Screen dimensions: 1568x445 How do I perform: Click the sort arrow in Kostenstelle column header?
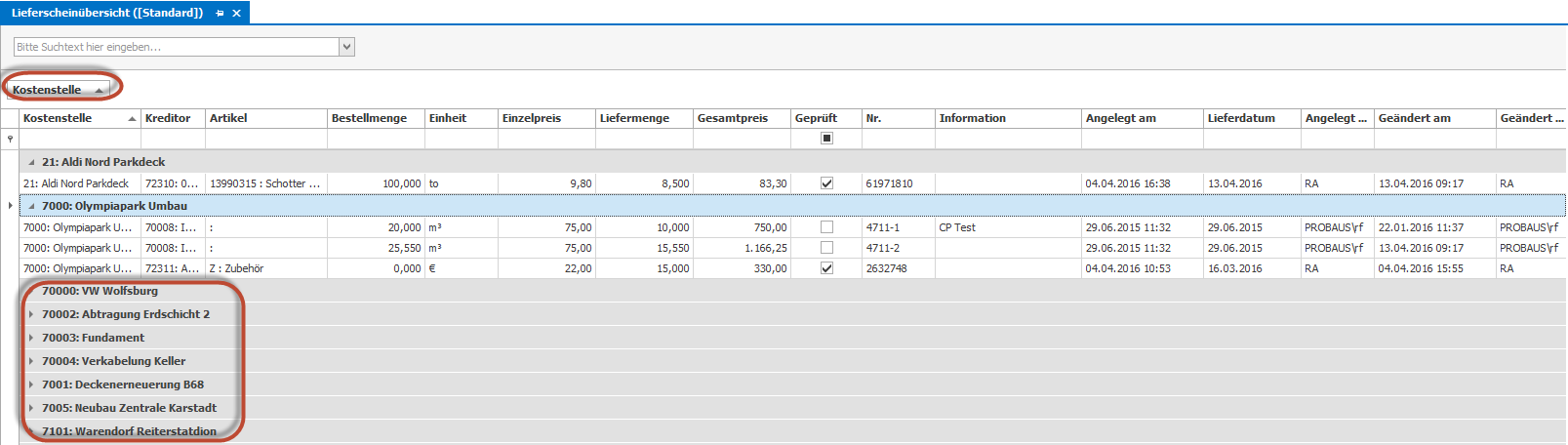(132, 118)
